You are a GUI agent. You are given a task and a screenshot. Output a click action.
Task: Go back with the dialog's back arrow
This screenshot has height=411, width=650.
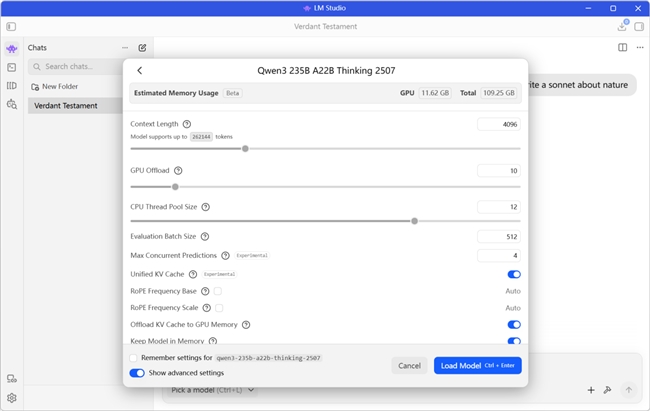139,70
